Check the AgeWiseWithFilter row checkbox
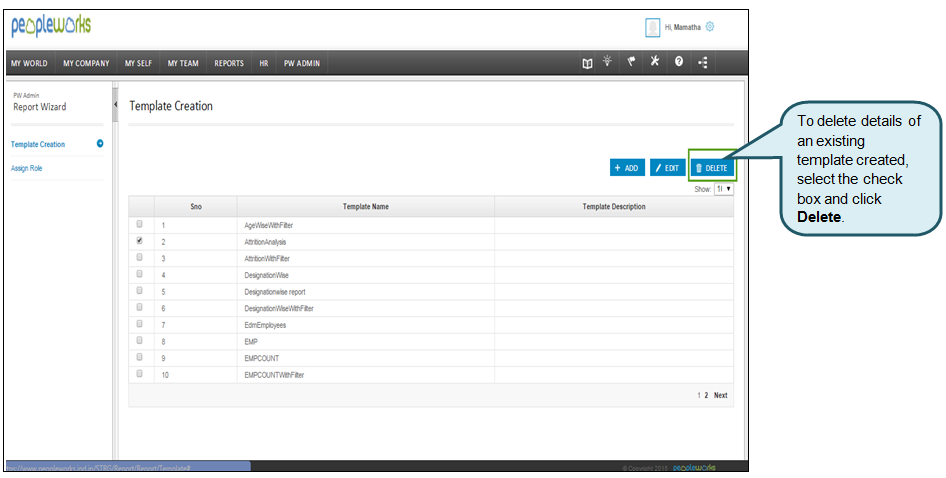 point(139,225)
